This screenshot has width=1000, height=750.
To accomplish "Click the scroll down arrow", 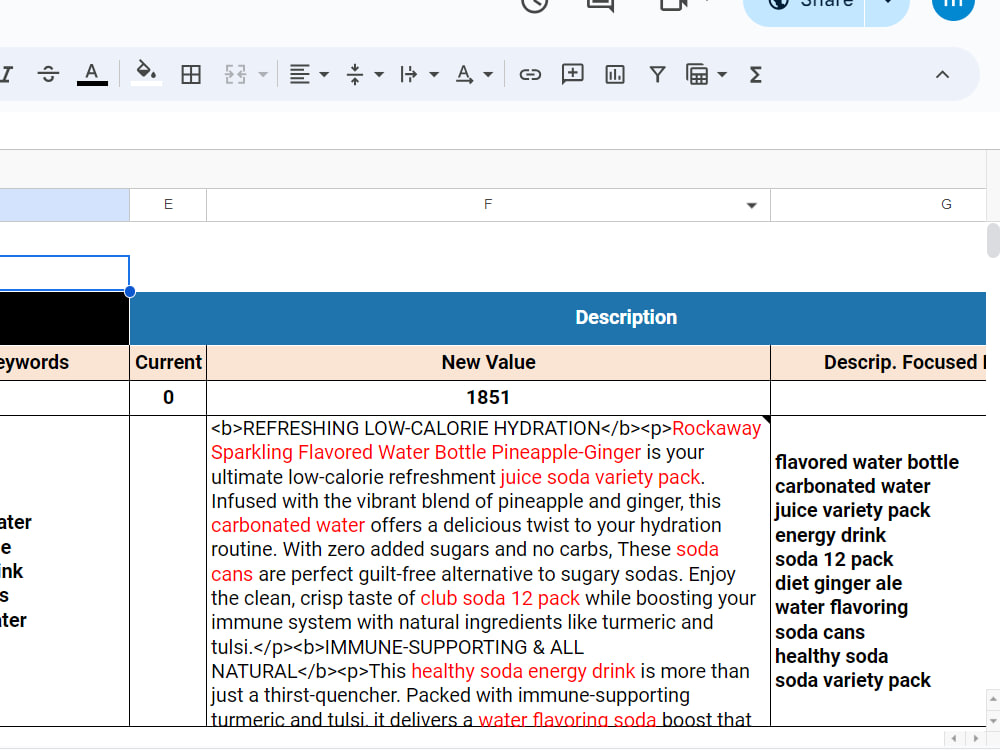I will [x=993, y=720].
